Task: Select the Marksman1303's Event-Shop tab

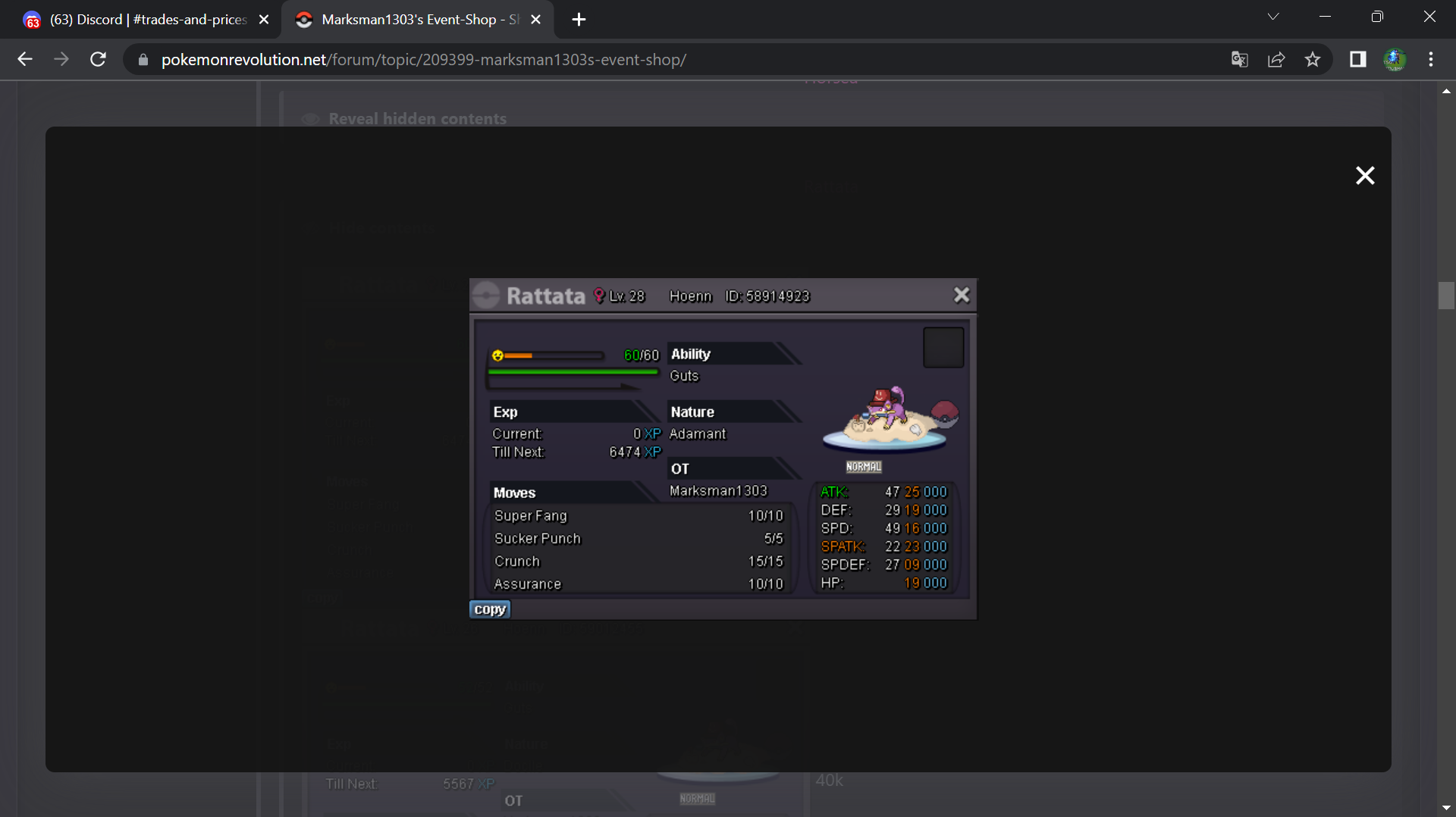Action: point(413,20)
